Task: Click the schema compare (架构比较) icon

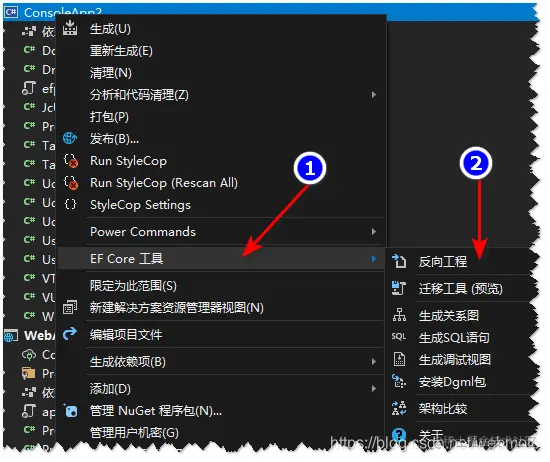Action: 399,408
